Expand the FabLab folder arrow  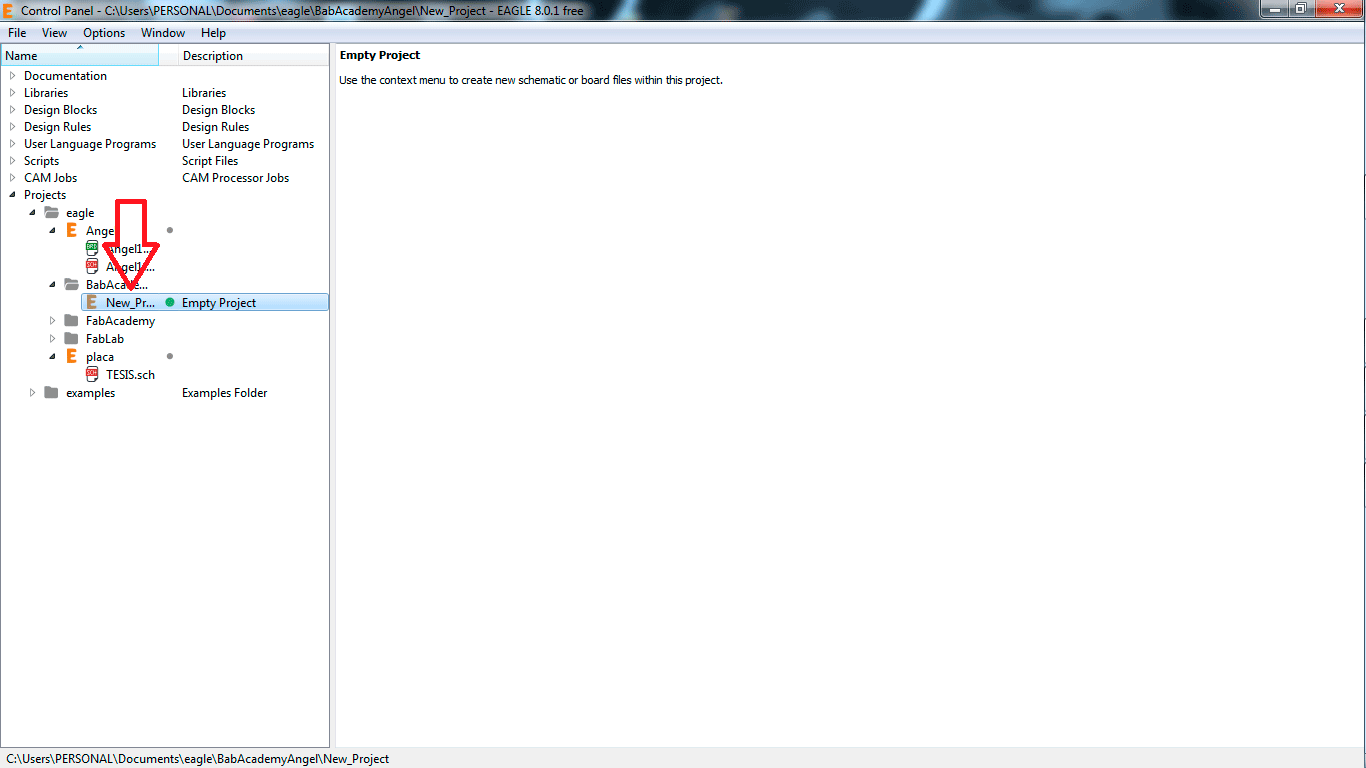pos(52,339)
